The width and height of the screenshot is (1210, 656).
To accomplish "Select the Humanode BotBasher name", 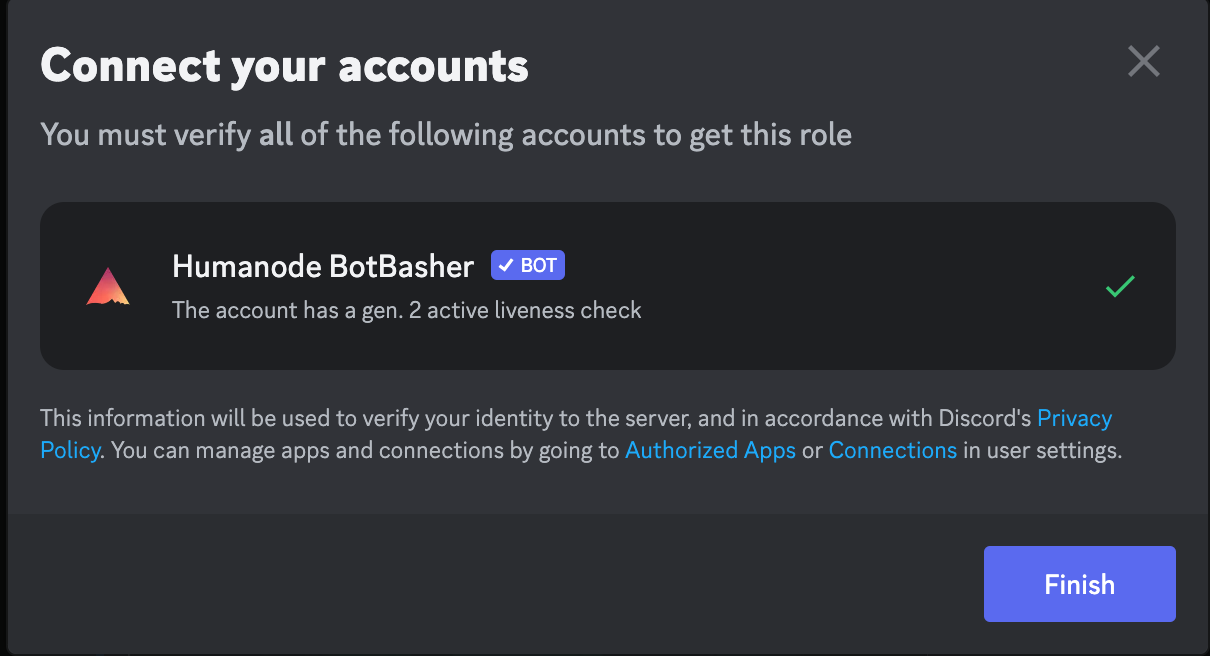I will [x=323, y=266].
